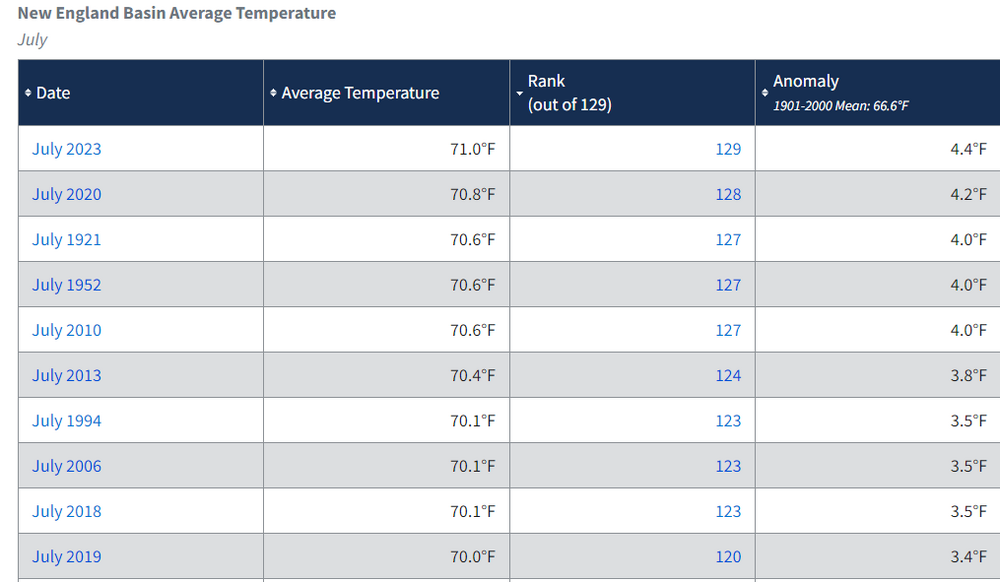Image resolution: width=1000 pixels, height=582 pixels.
Task: Click rank 128 link for July 2020
Action: (x=728, y=194)
